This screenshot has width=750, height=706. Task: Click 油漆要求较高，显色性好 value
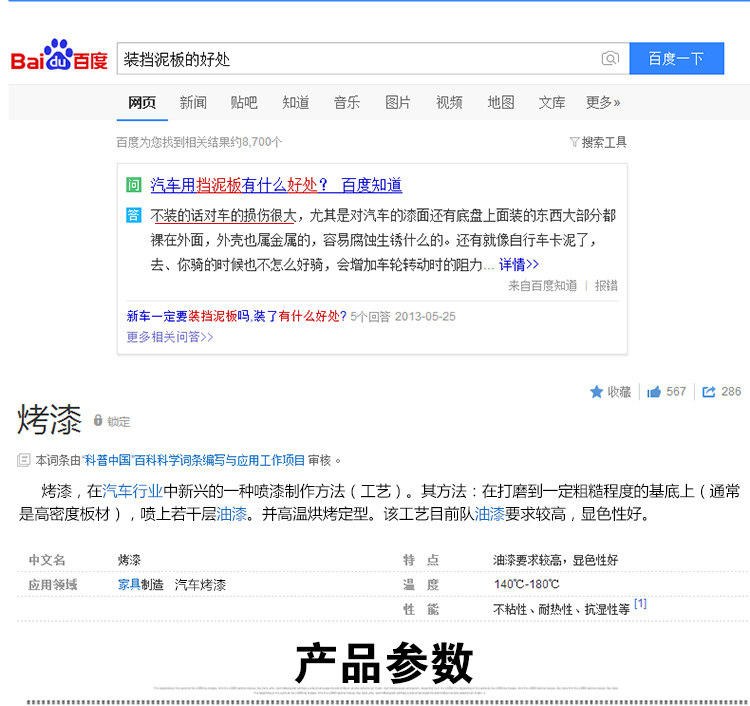click(x=555, y=560)
